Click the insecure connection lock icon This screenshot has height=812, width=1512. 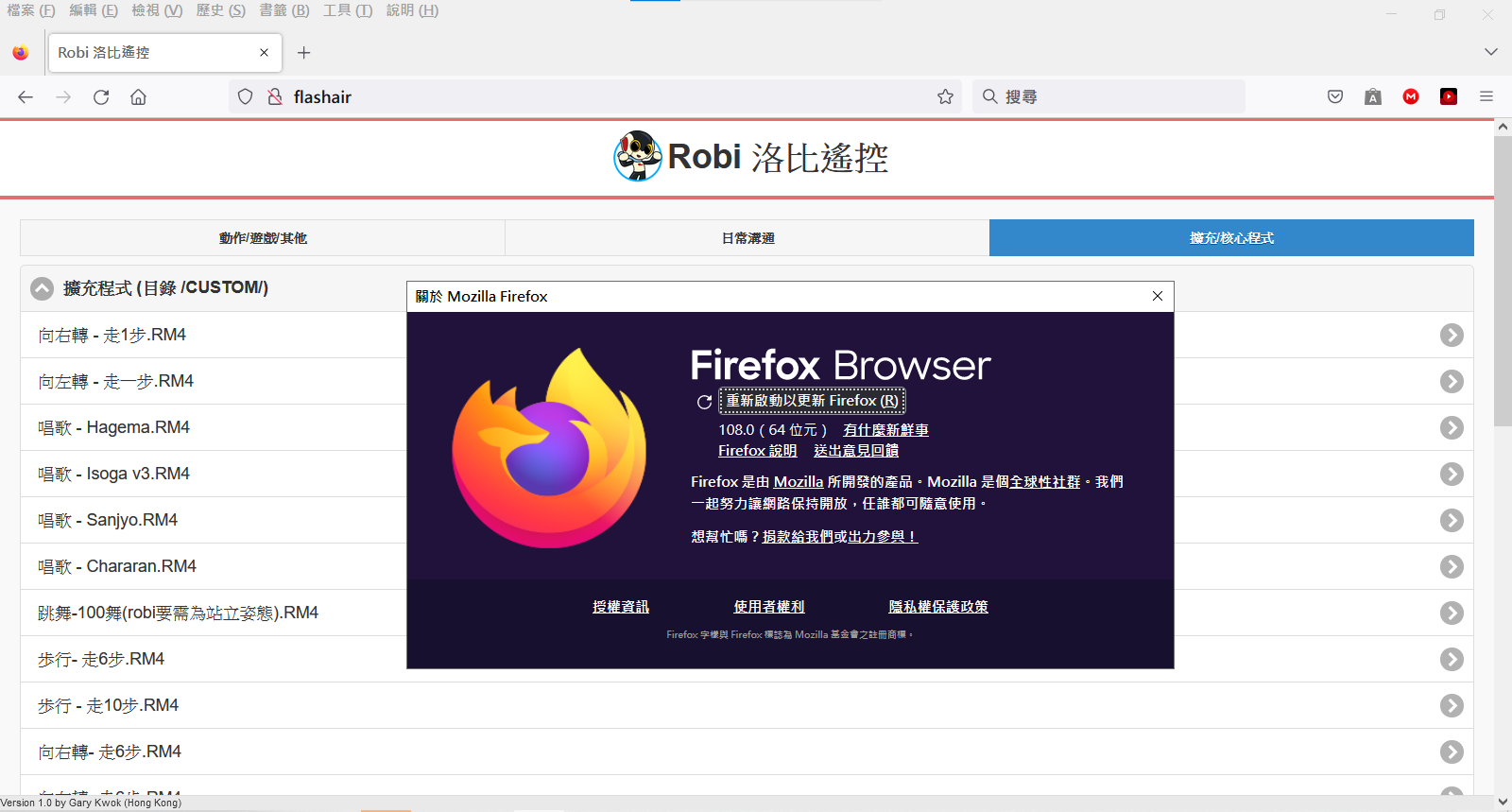pyautogui.click(x=275, y=96)
